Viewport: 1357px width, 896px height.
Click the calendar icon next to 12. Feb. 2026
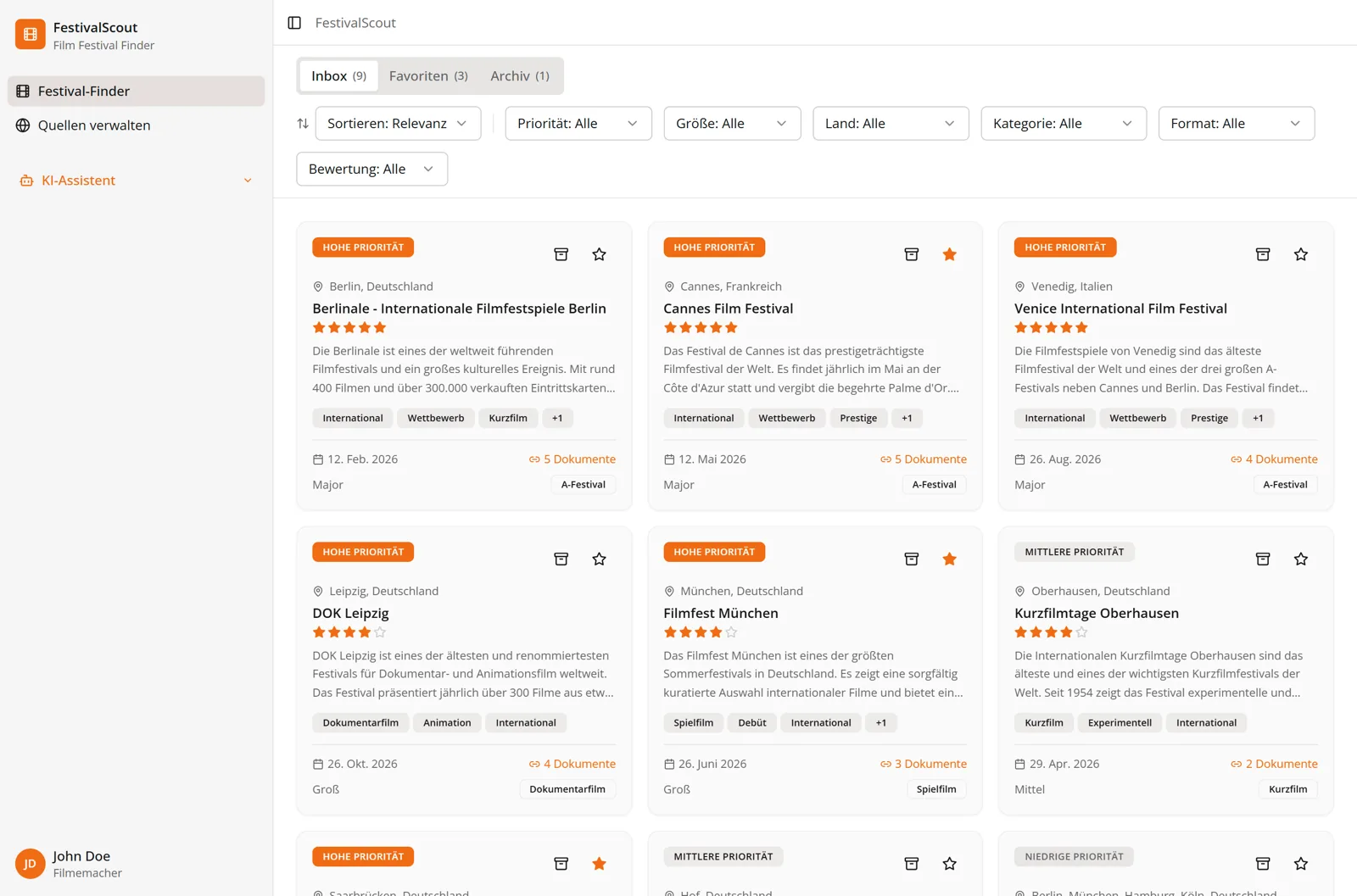318,459
